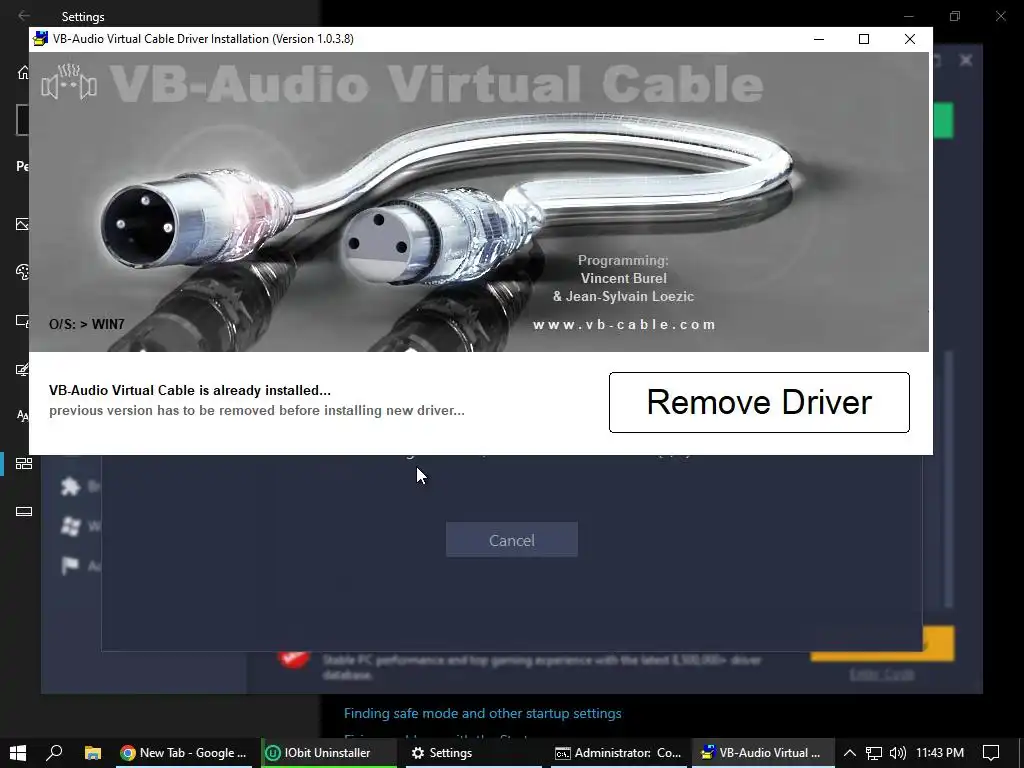Select Colors palette icon in Settings sidebar
Viewport: 1024px width, 768px height.
click(23, 272)
